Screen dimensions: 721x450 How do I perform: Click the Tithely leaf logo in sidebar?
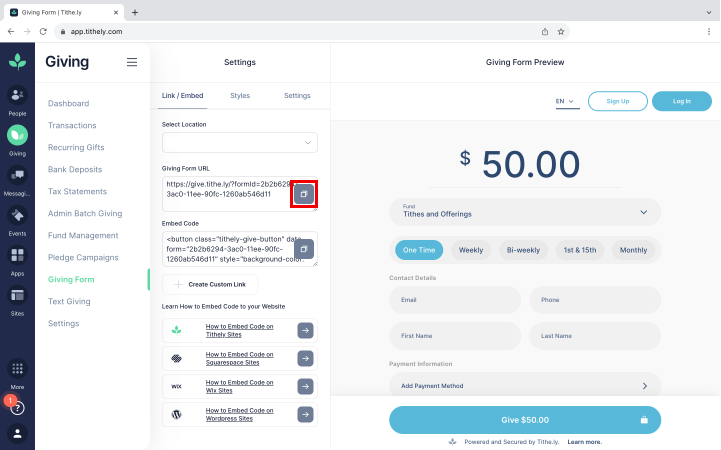point(17,62)
